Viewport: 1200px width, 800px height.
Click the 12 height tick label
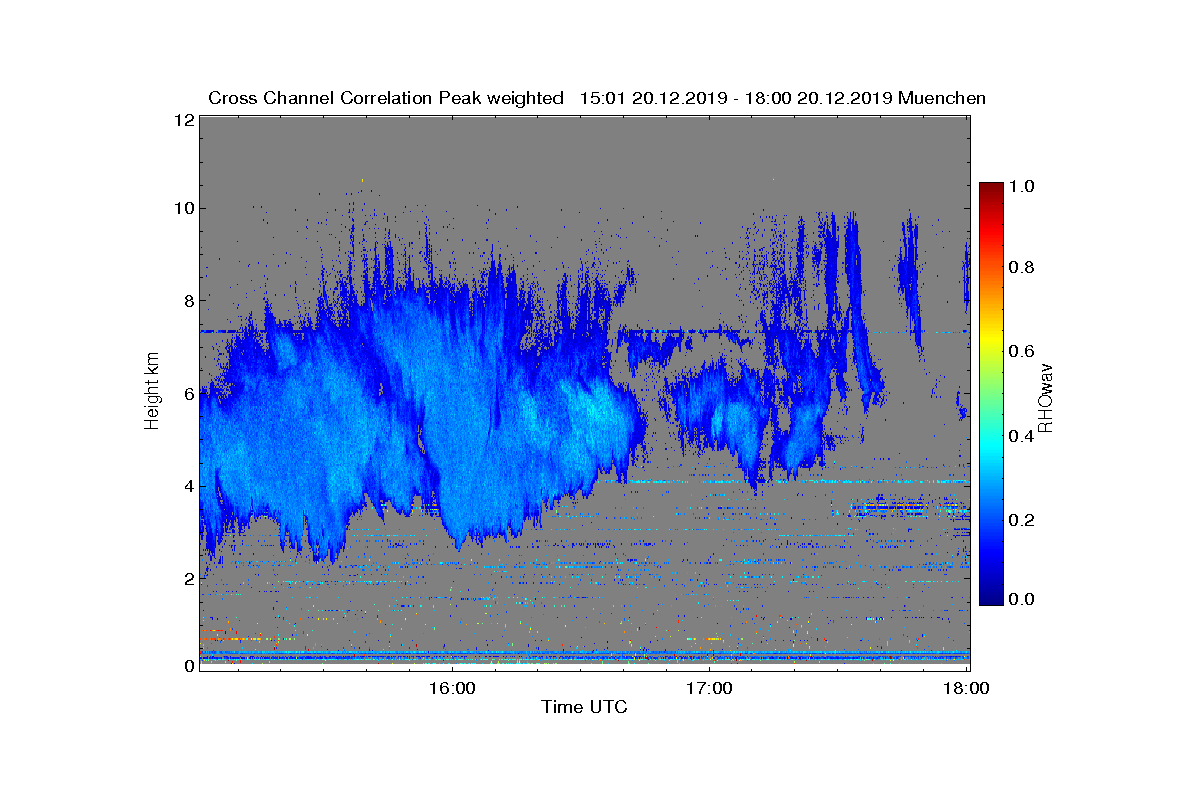[183, 120]
